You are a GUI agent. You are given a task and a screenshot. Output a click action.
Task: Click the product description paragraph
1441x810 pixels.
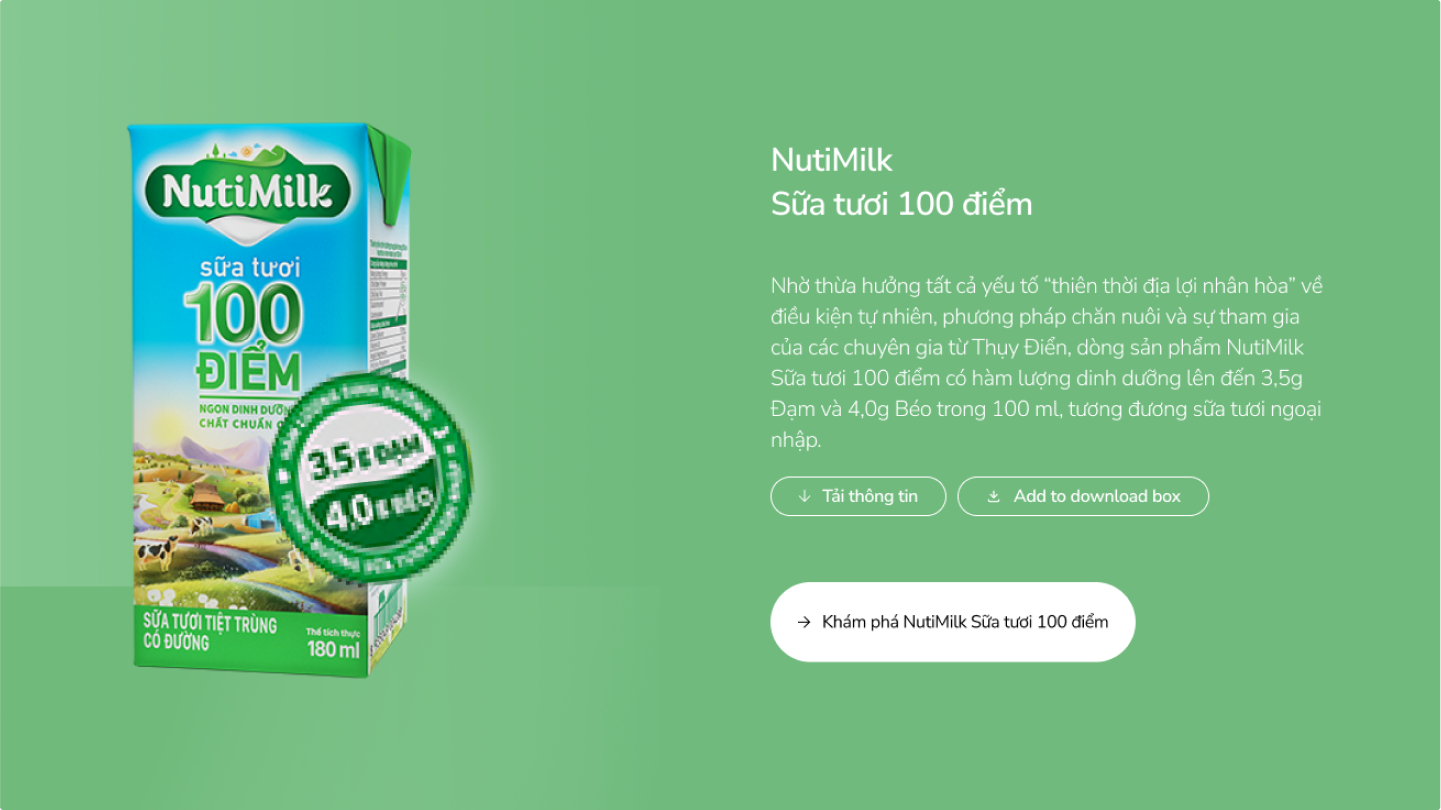[x=1047, y=362]
